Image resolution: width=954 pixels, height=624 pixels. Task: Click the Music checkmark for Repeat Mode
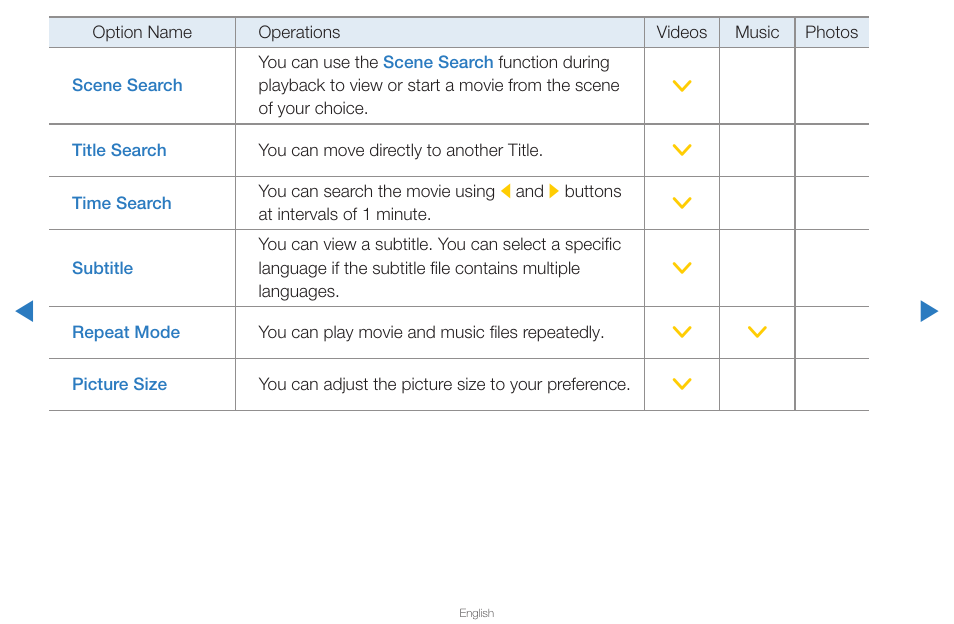[x=757, y=332]
